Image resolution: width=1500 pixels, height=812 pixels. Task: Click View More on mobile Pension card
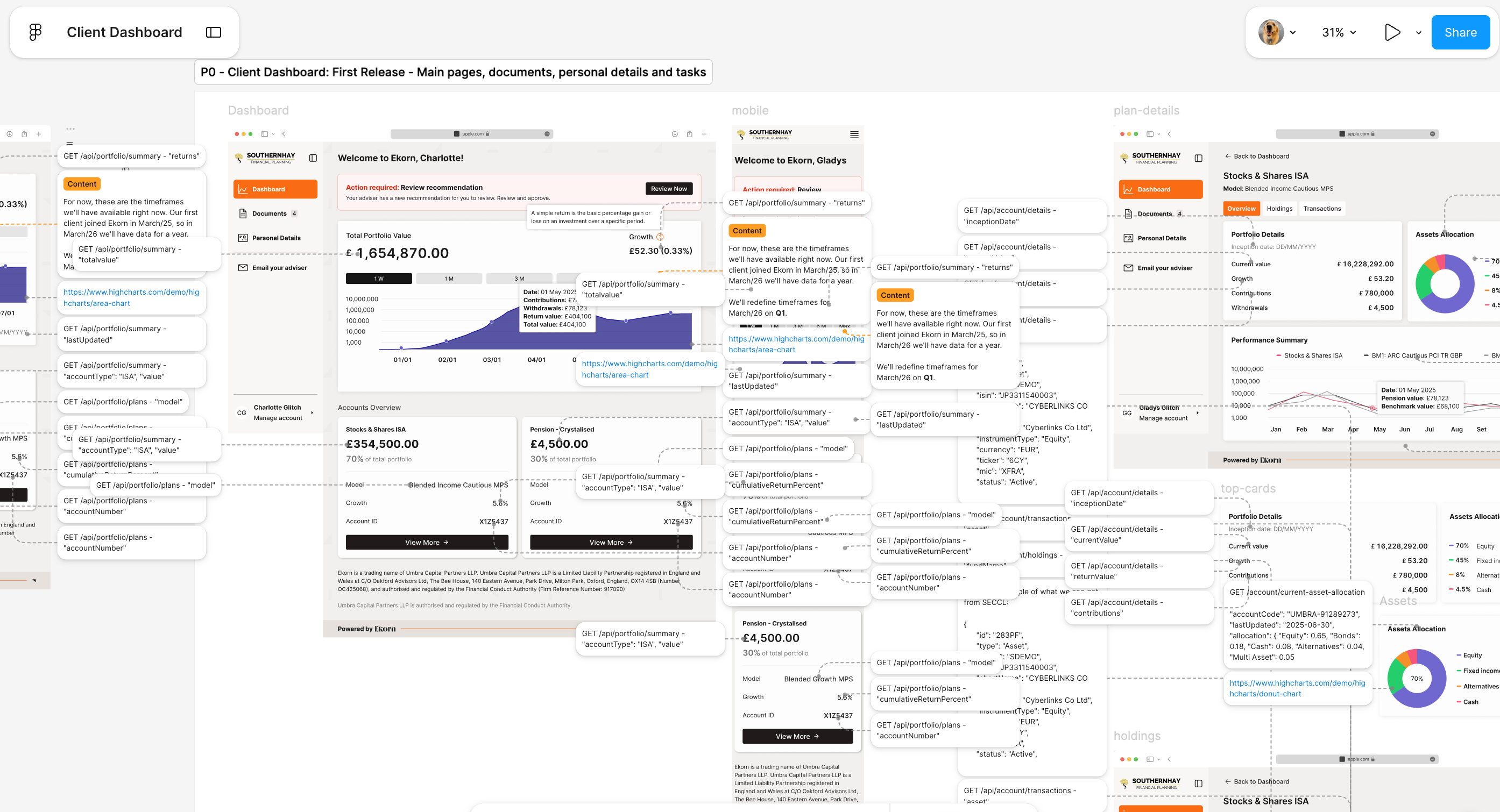[797, 737]
